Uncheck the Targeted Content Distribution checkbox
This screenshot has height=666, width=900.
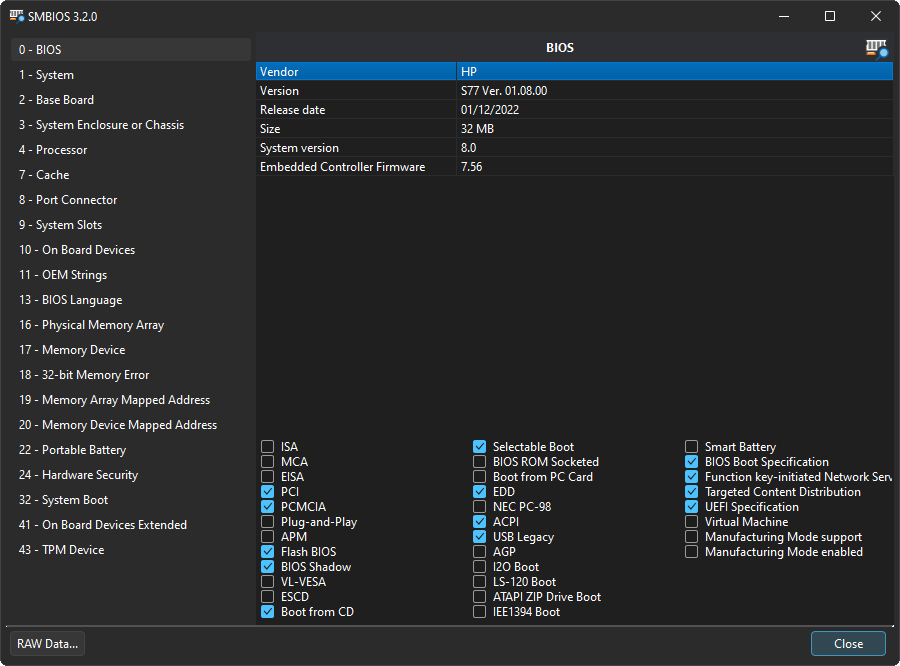coord(692,491)
